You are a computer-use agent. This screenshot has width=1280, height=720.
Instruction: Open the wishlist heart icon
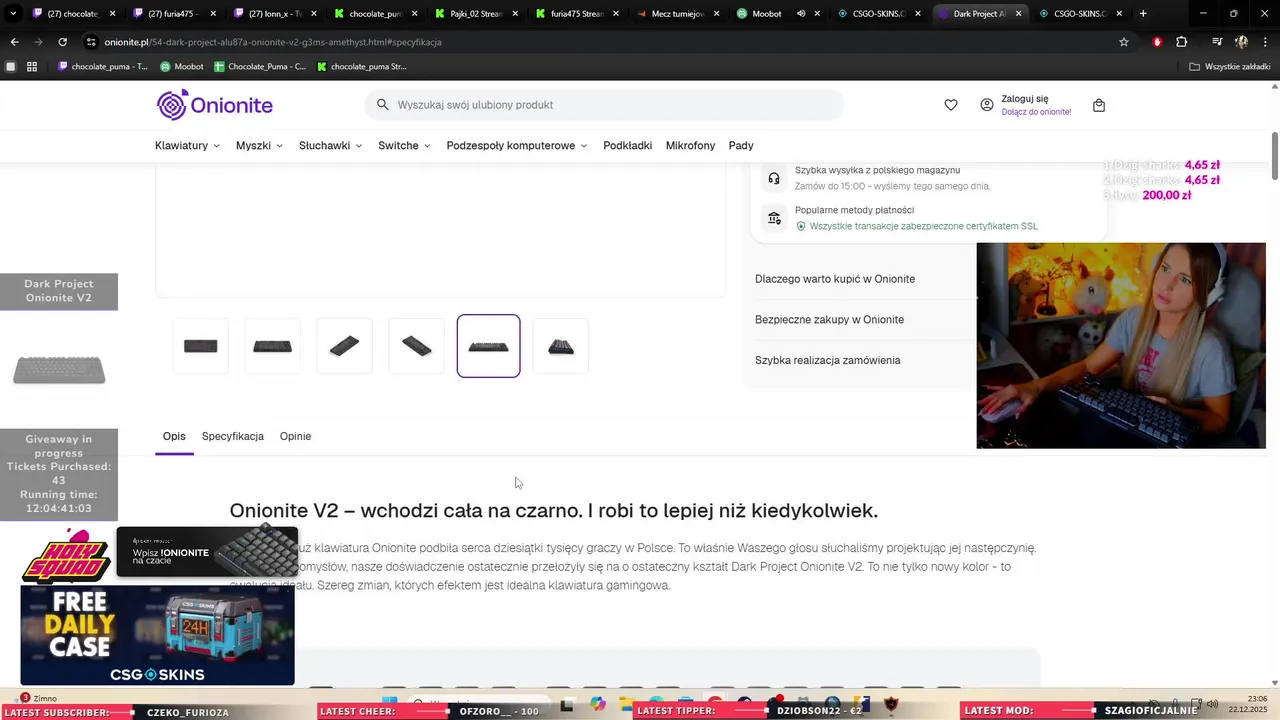[951, 105]
